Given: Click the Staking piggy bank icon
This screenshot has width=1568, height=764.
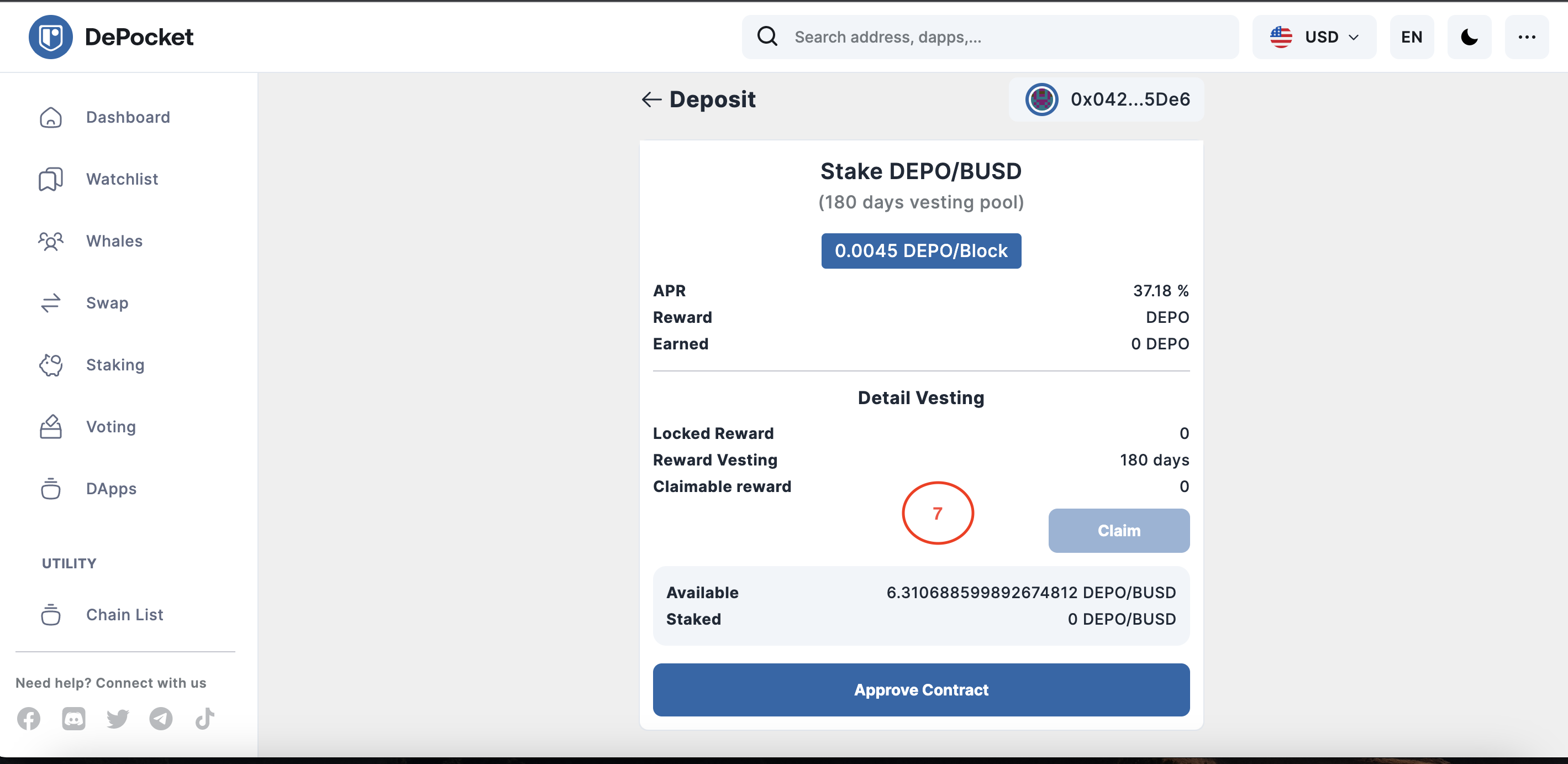Looking at the screenshot, I should coord(50,365).
